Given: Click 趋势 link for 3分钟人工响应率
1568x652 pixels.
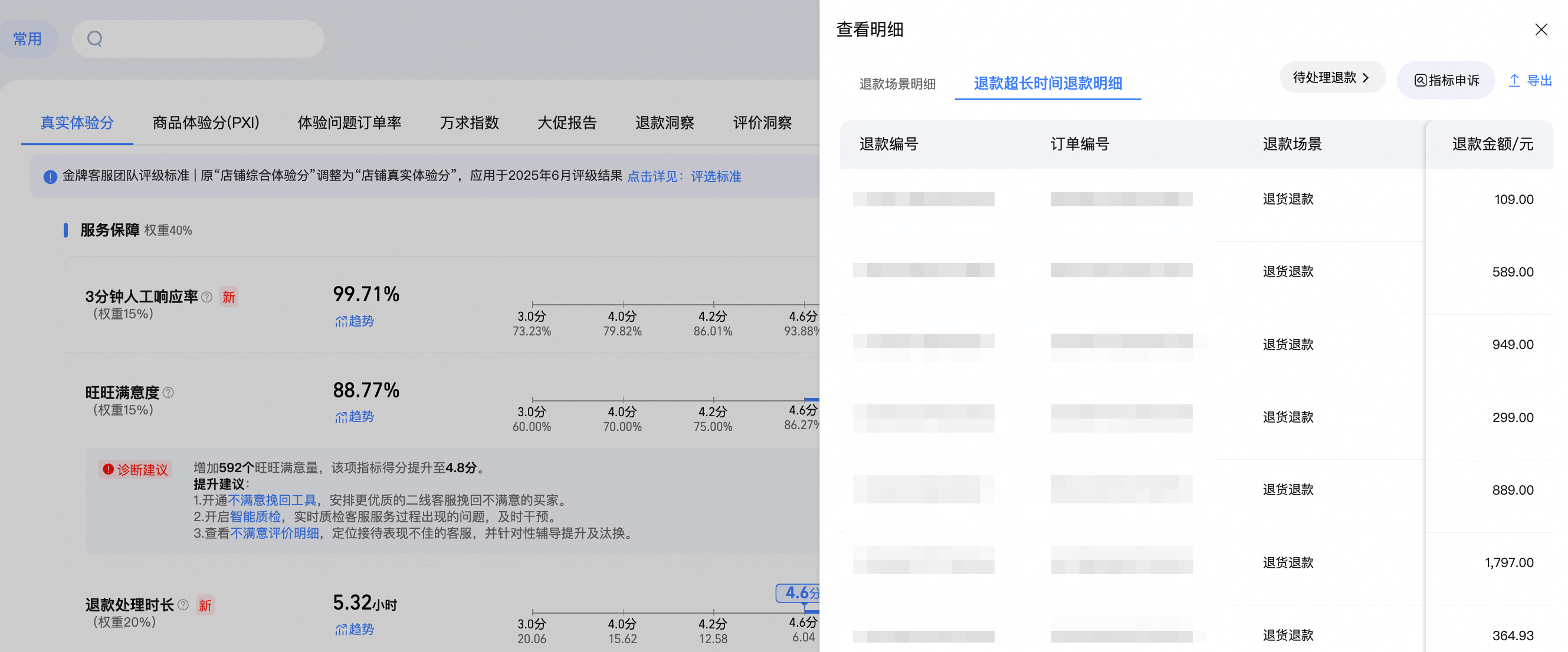Looking at the screenshot, I should (x=355, y=321).
